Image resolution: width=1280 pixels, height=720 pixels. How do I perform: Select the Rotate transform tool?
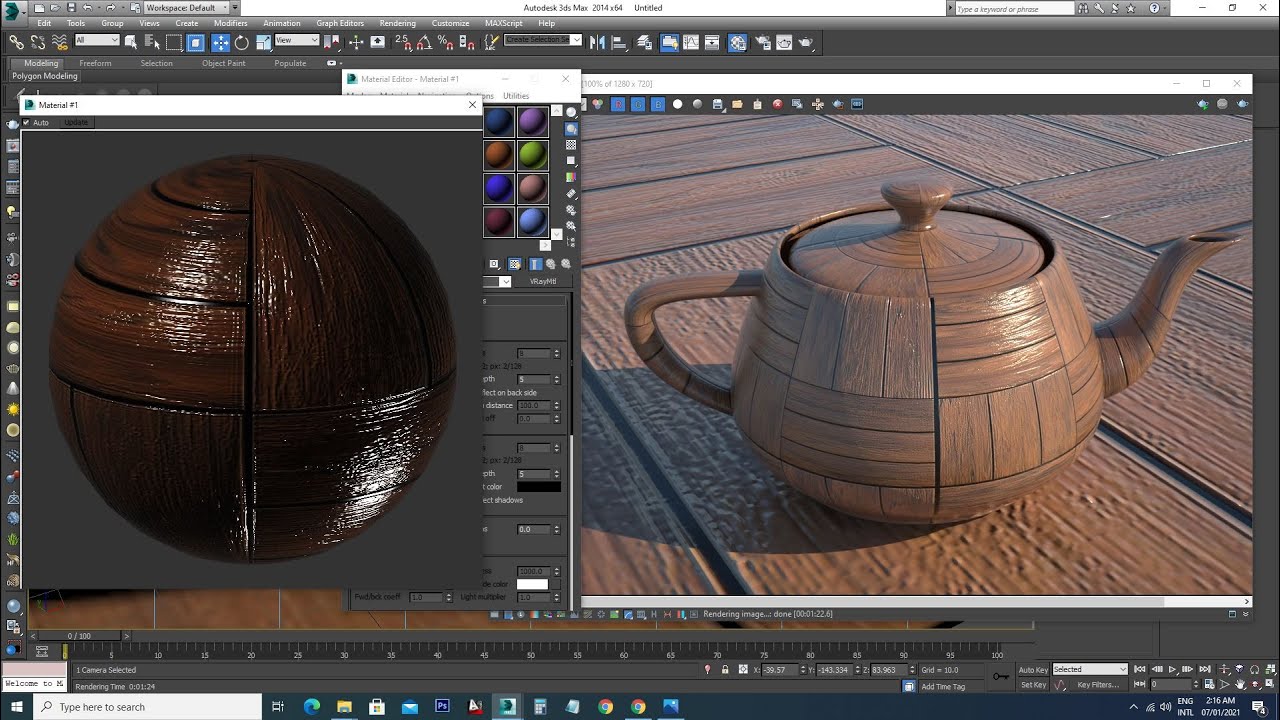point(241,43)
